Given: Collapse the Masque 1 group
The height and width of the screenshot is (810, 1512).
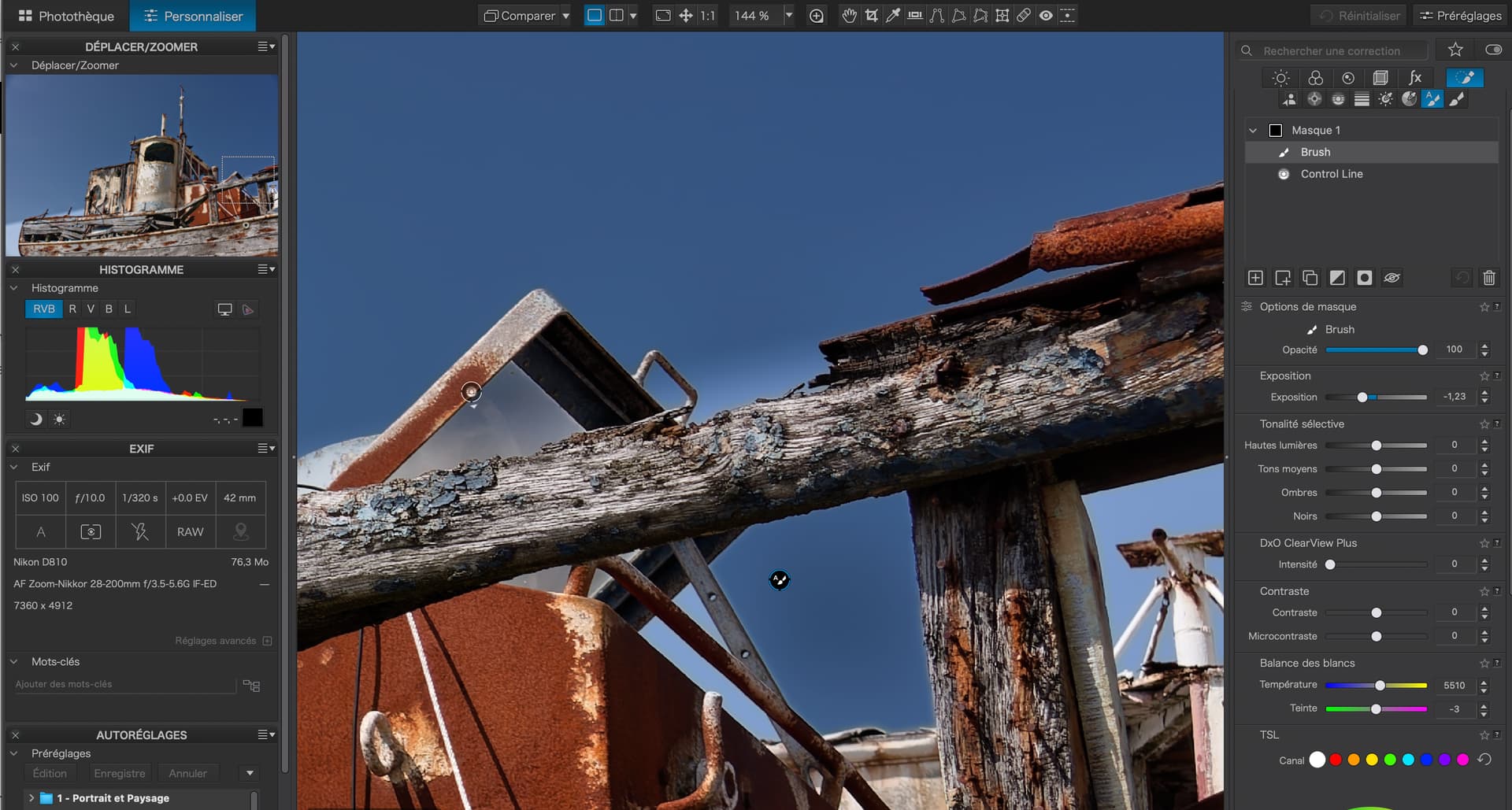Looking at the screenshot, I should point(1253,131).
